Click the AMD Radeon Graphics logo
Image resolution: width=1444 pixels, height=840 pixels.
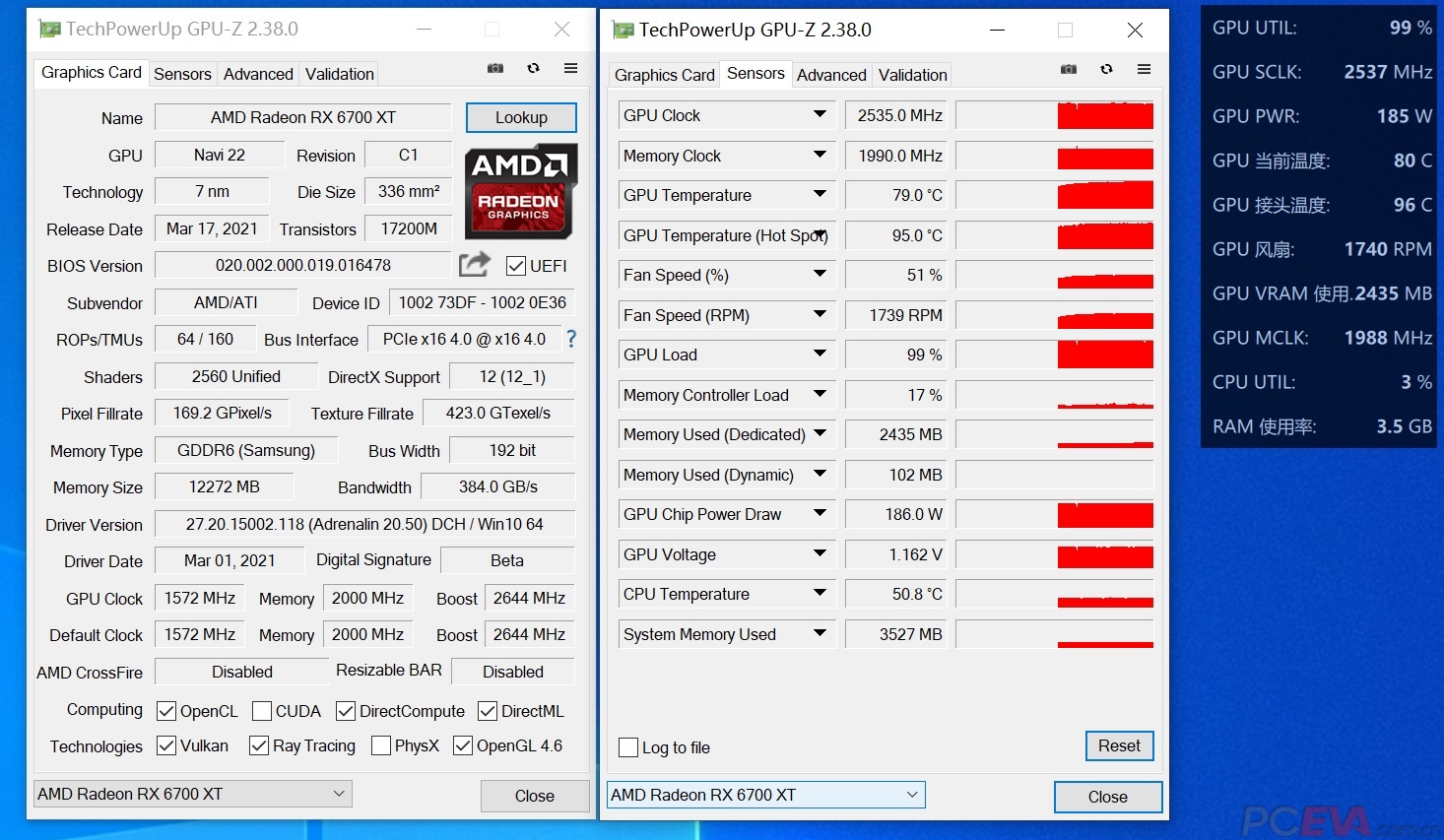click(x=521, y=192)
